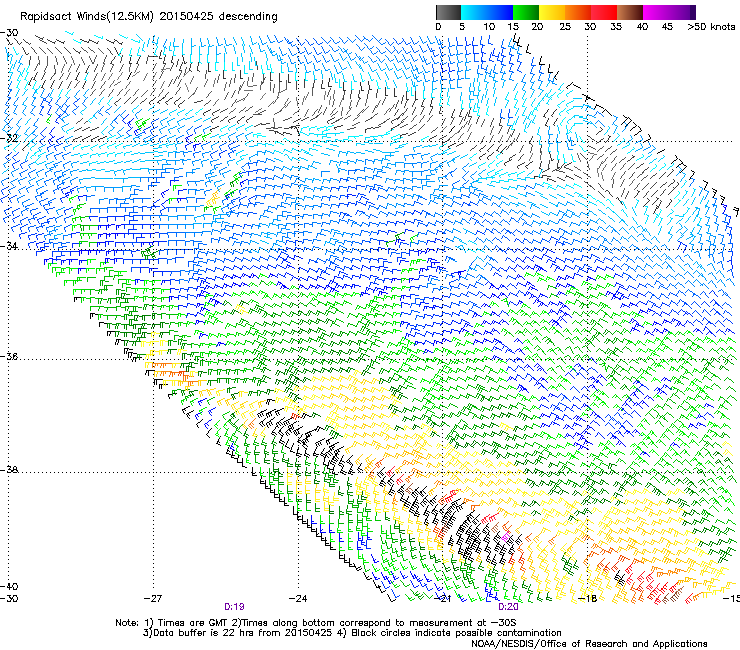The width and height of the screenshot is (740, 650).
Task: Click the '-27' longitude axis label
Action: 153,599
